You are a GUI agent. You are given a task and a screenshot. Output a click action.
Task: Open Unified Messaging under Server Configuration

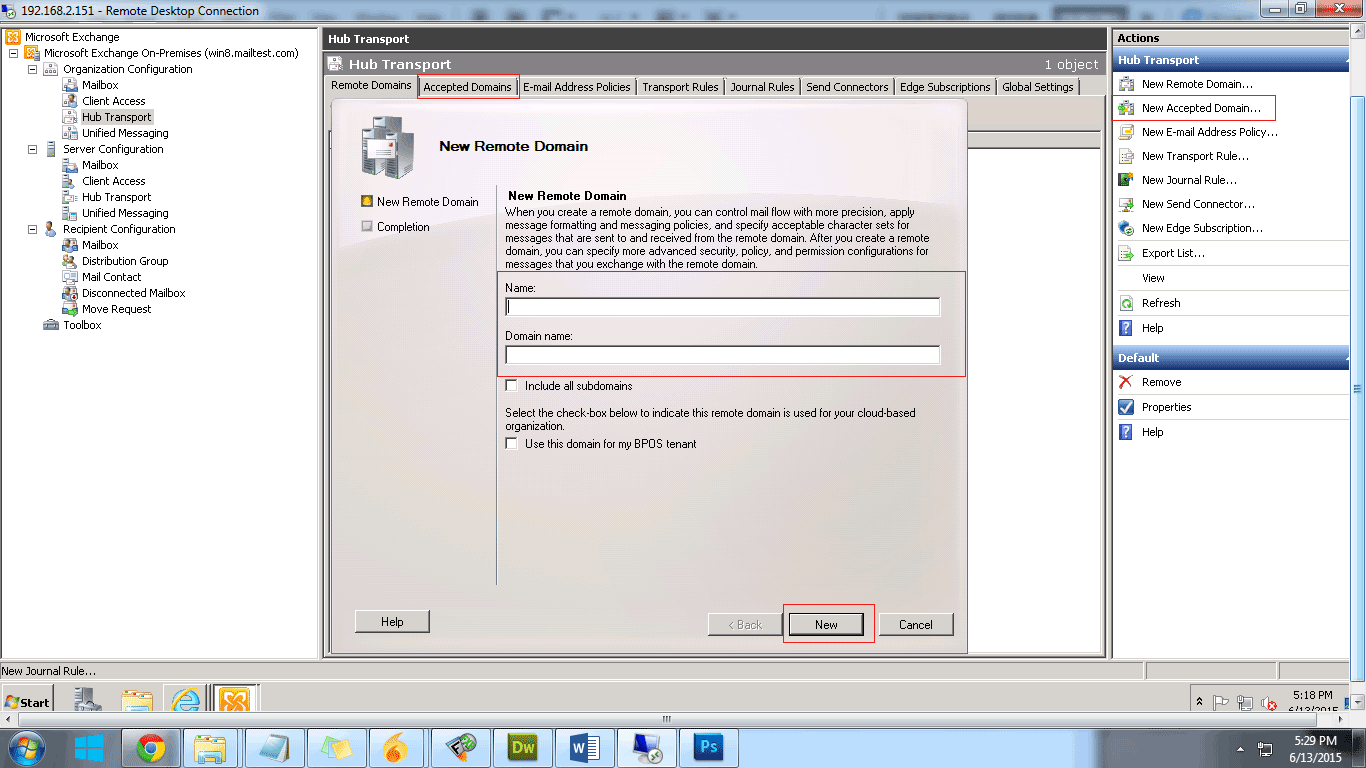pos(125,213)
